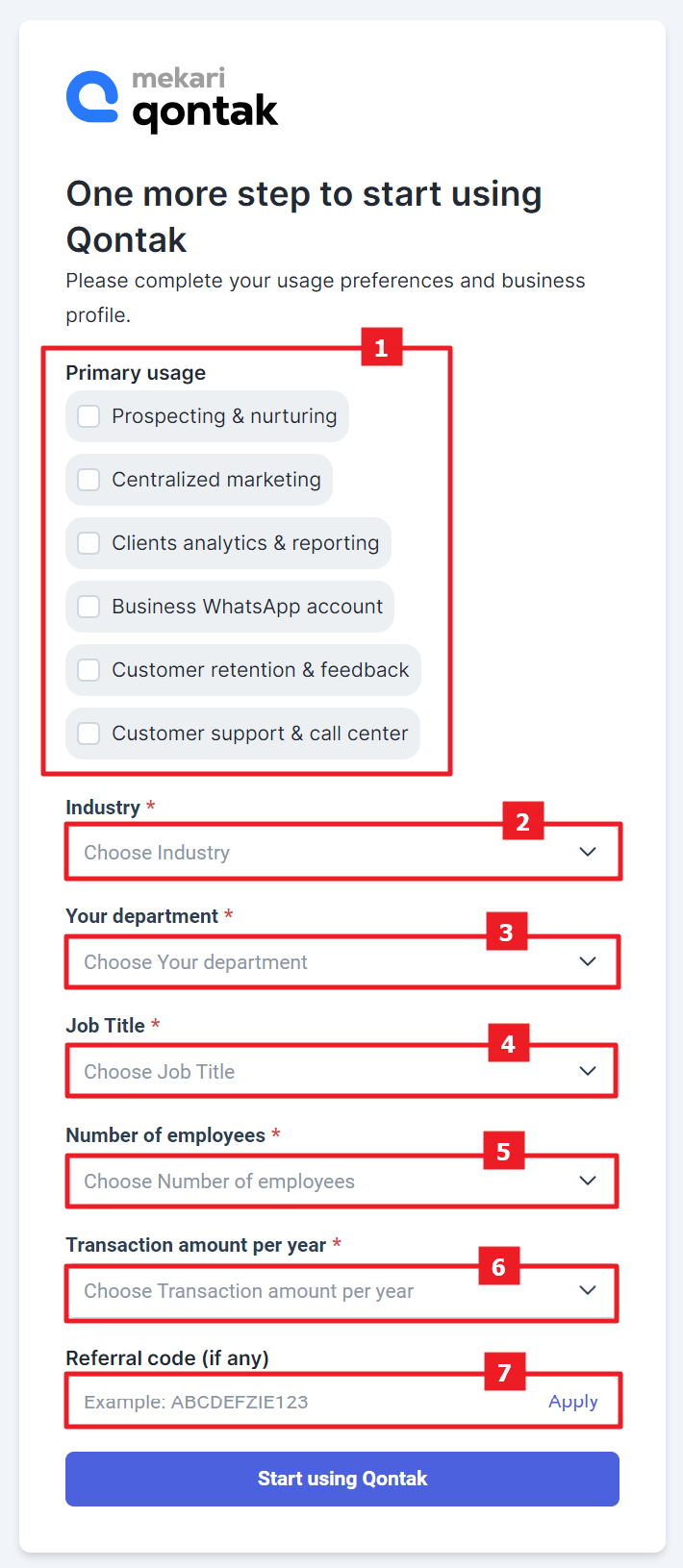Click Start using Qontak button

pyautogui.click(x=342, y=1479)
